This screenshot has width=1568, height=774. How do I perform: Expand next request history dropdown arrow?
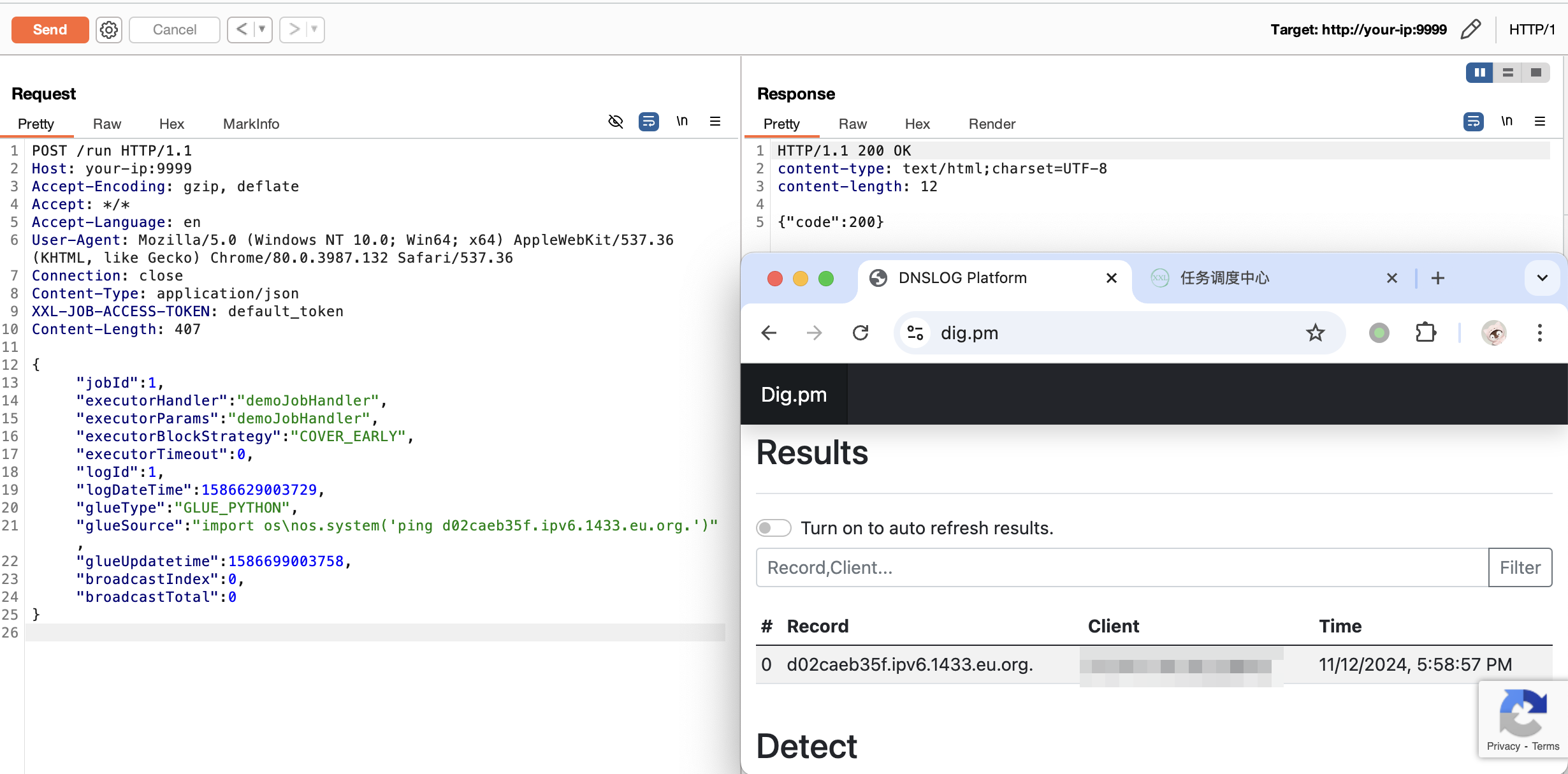tap(314, 29)
